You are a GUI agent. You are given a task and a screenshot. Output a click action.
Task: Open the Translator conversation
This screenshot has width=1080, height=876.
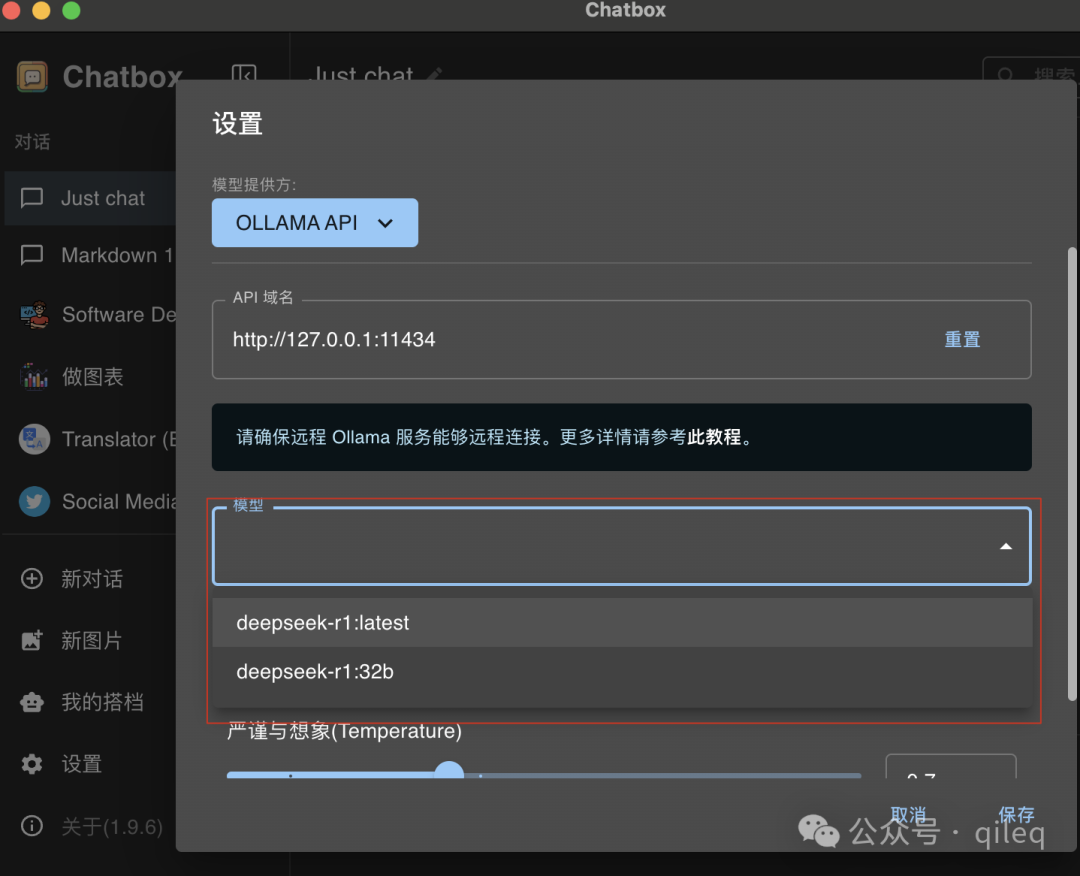click(91, 439)
